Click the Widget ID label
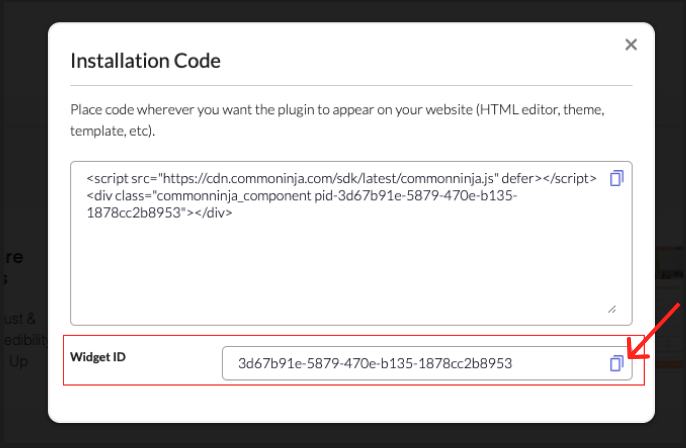This screenshot has width=686, height=448. point(98,357)
